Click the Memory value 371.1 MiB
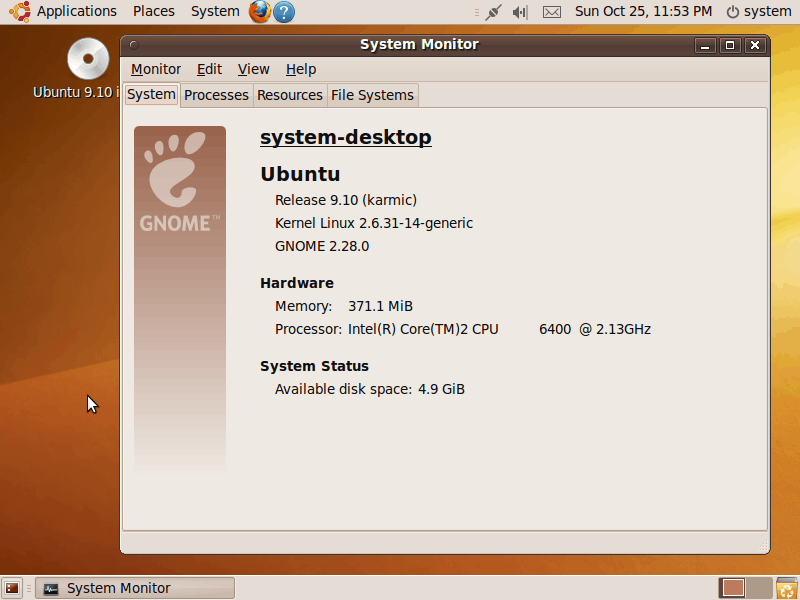Screen dimensions: 800x600 380,306
